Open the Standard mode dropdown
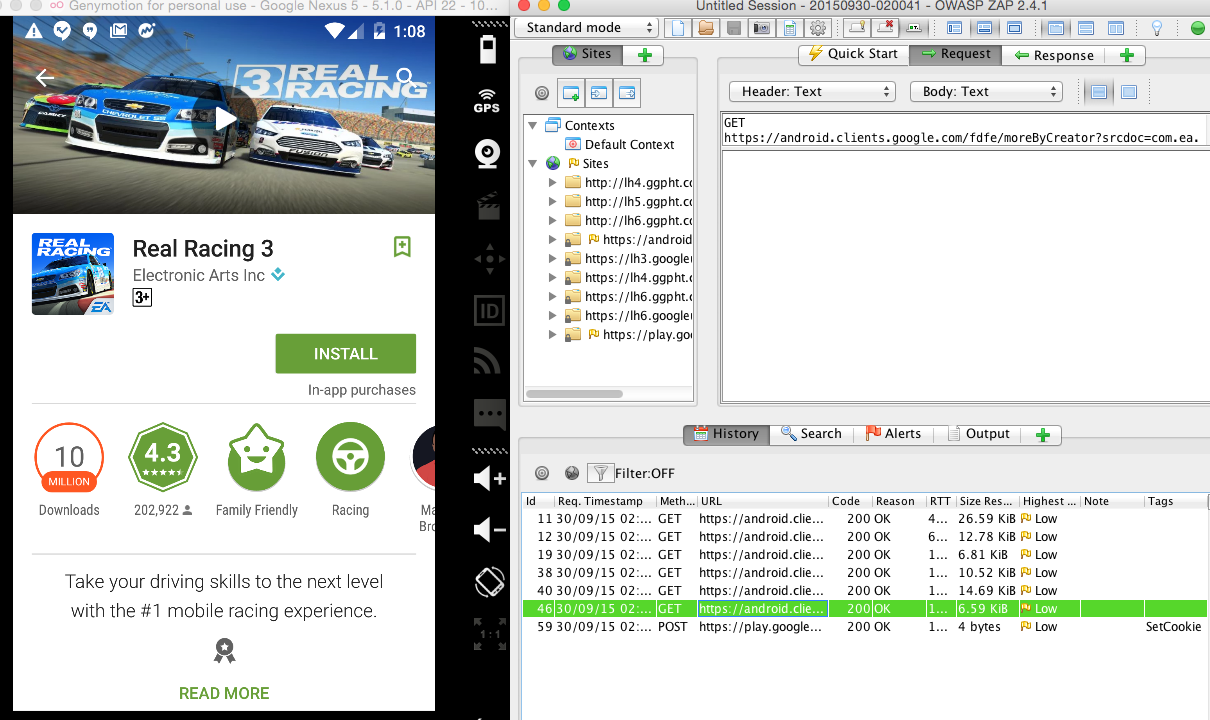This screenshot has width=1210, height=720. [587, 28]
